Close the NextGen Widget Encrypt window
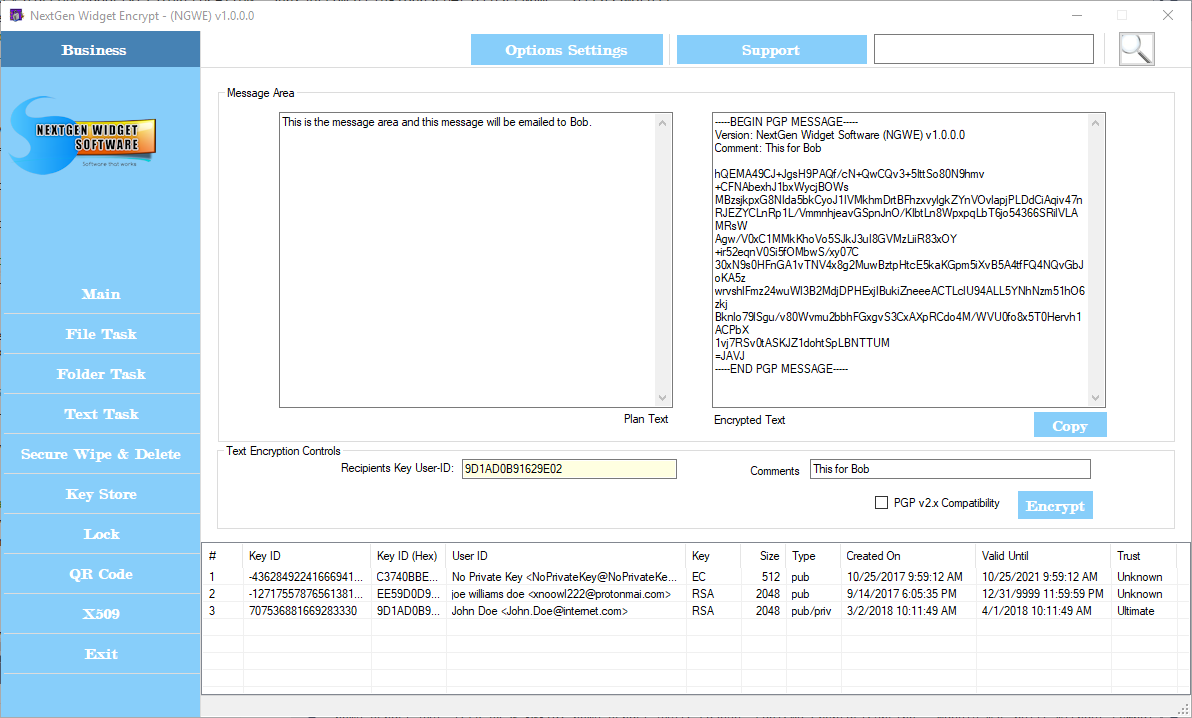This screenshot has height=718, width=1192. (1168, 15)
